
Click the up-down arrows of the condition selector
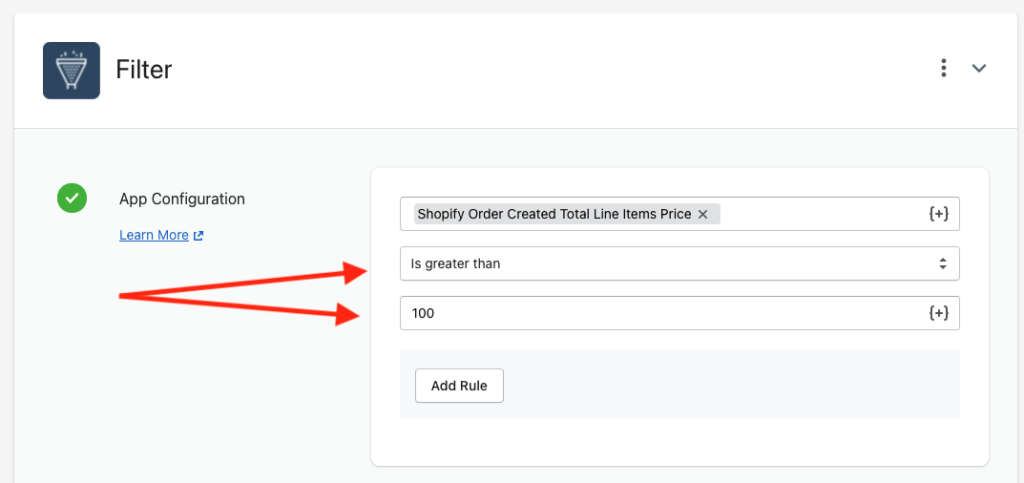[942, 264]
